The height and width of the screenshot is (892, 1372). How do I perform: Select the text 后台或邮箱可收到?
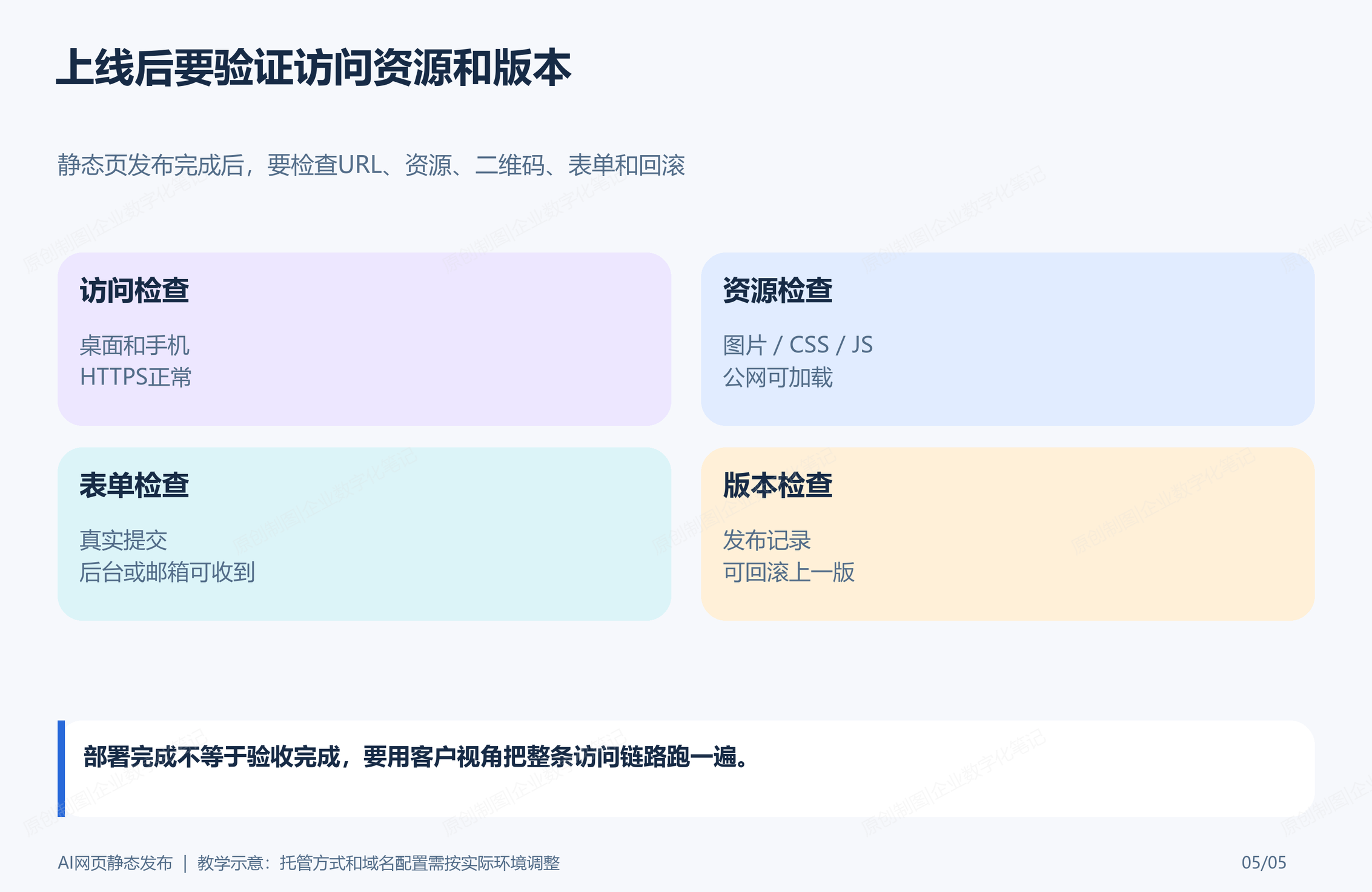167,572
